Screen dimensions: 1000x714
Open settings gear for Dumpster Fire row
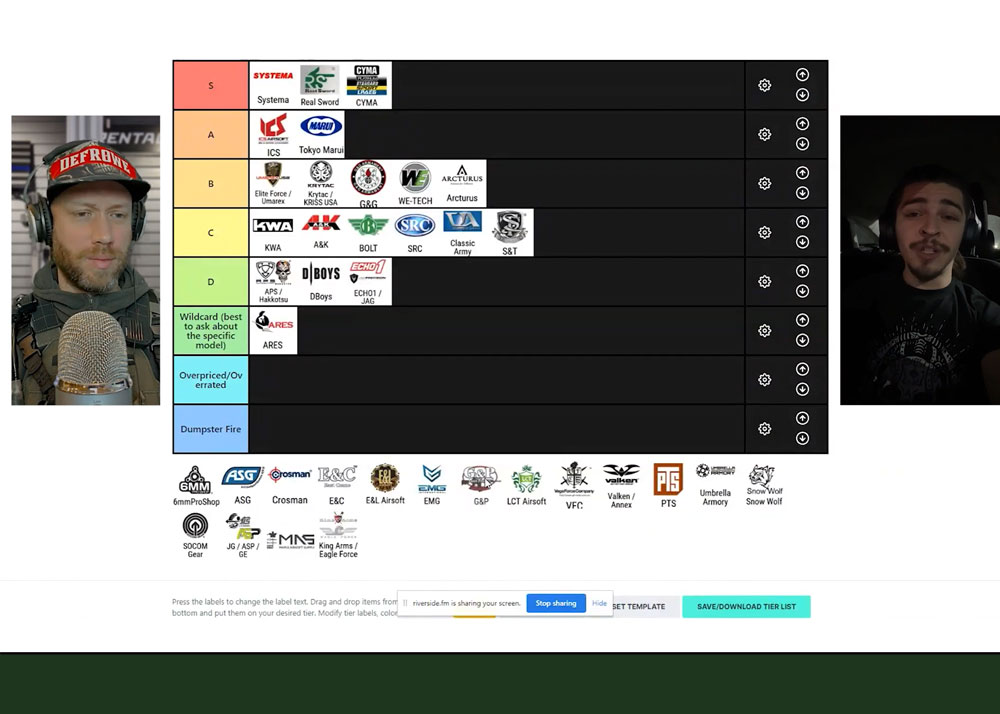764,429
